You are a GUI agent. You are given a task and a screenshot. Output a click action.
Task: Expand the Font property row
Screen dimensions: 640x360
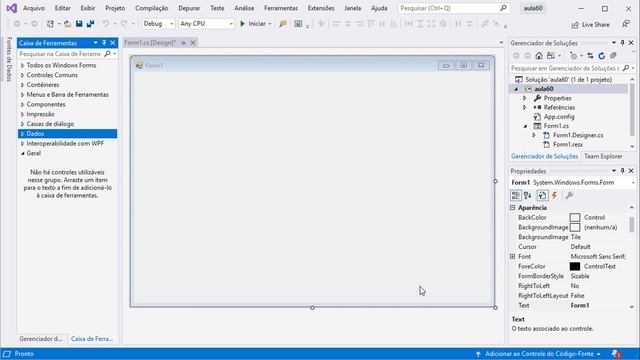[x=513, y=256]
